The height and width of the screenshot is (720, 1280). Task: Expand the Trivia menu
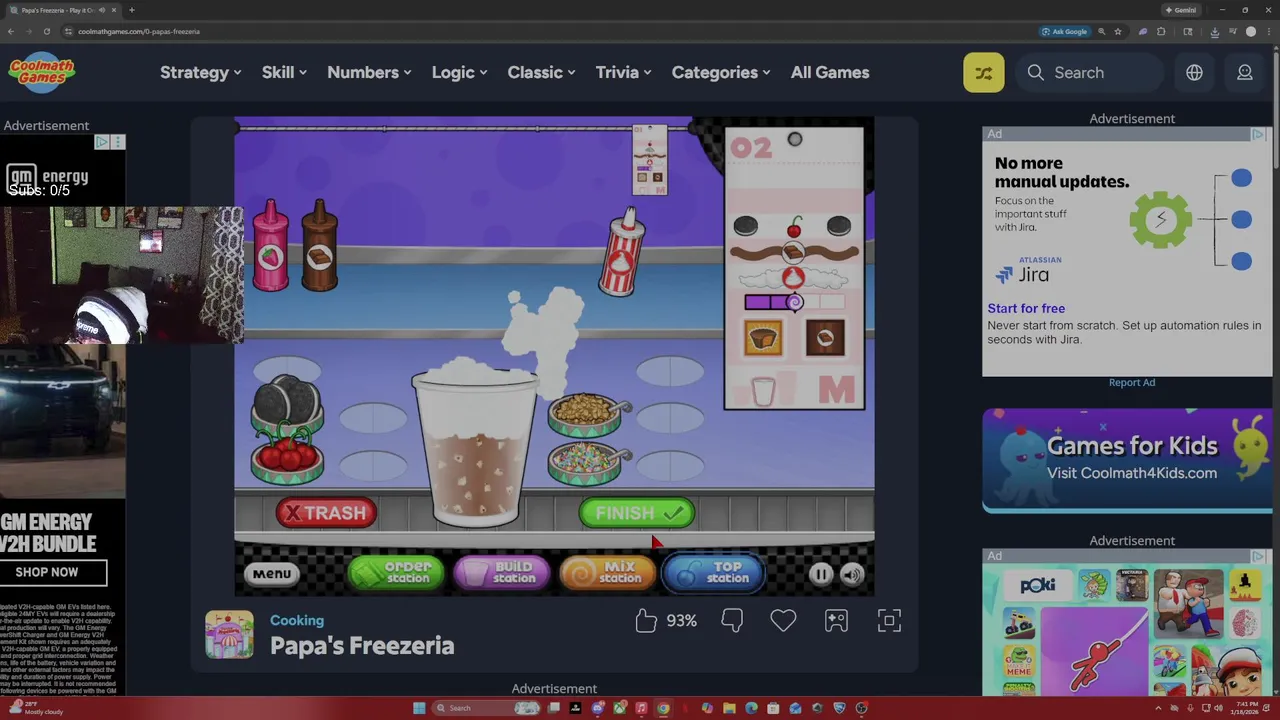pyautogui.click(x=623, y=72)
